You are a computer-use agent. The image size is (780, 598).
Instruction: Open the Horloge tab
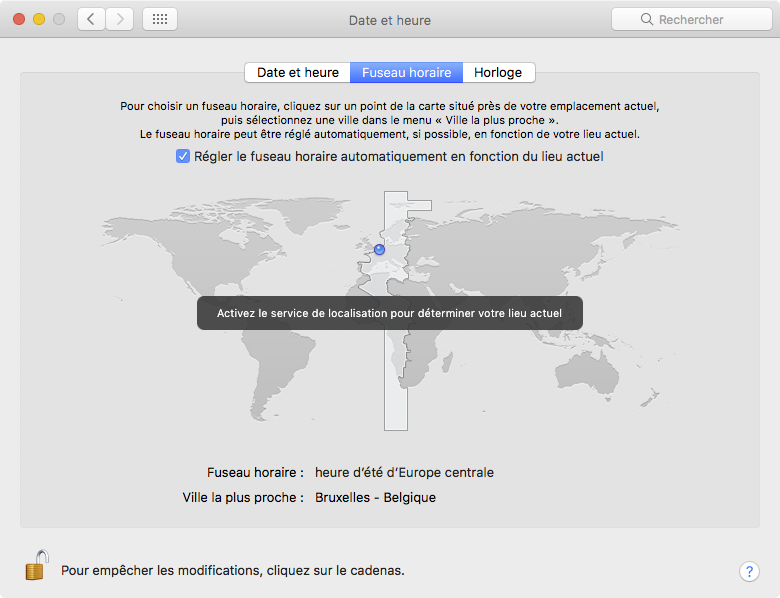498,73
